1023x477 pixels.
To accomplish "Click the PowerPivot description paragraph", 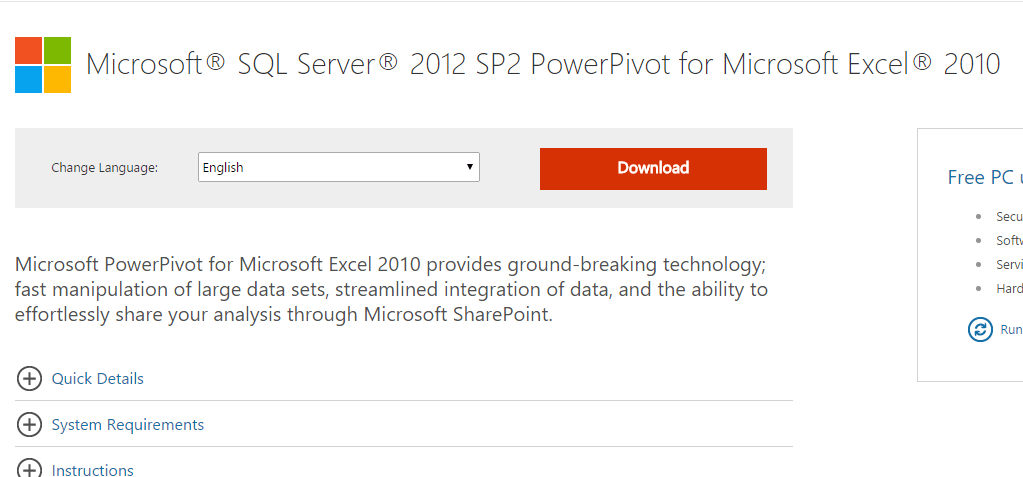I will pos(391,290).
